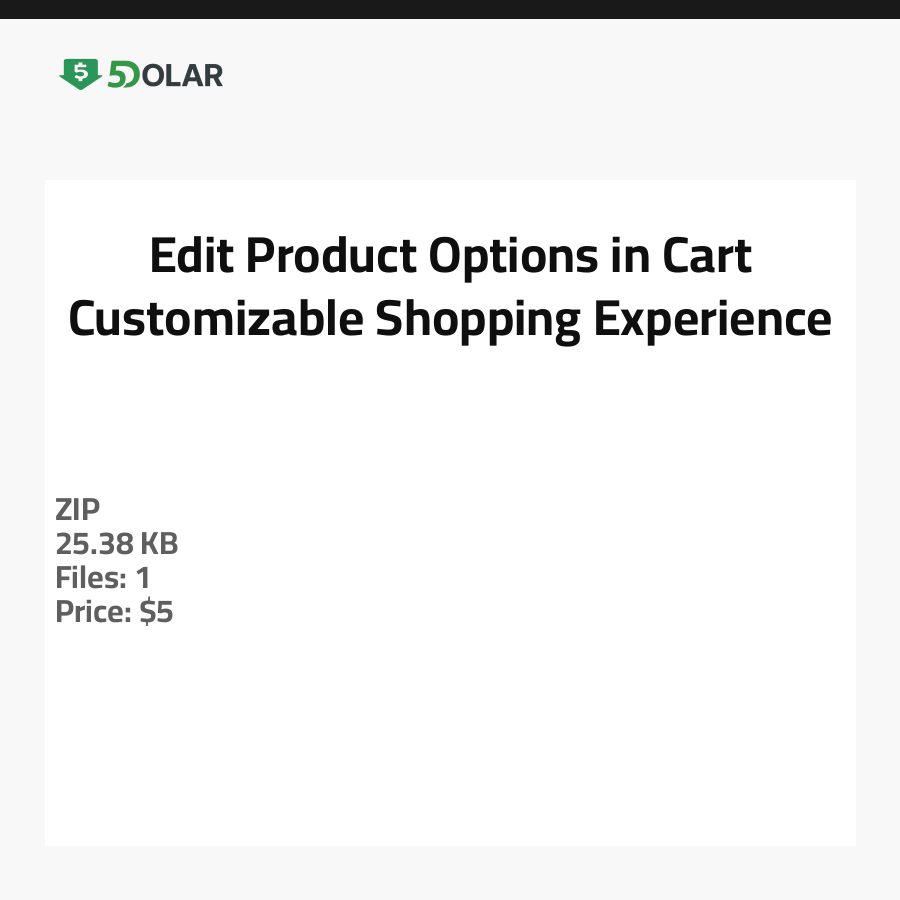
Task: Click the 'Files: 1' count label
Action: 103,578
